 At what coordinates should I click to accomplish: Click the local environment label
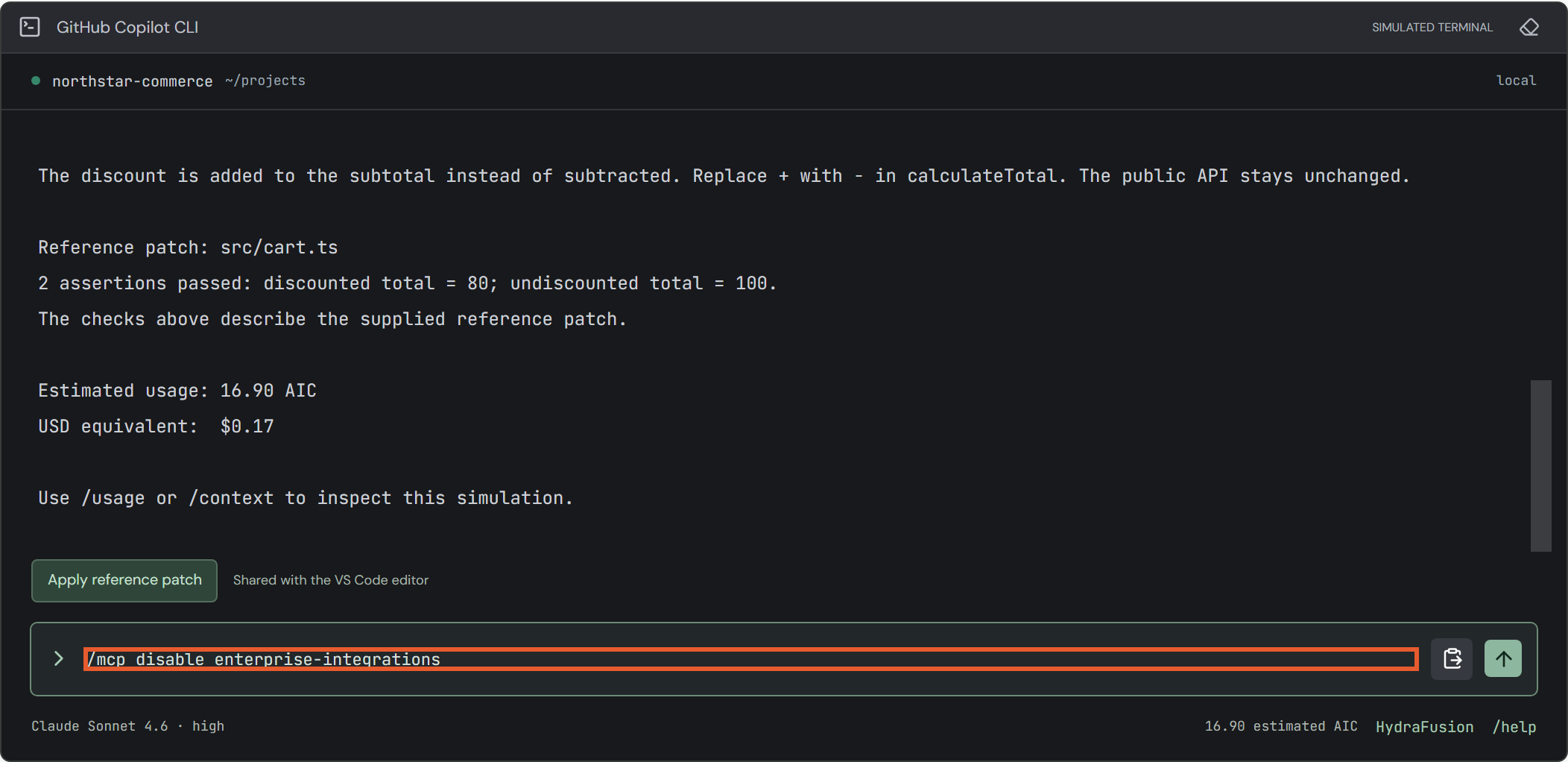(x=1516, y=81)
